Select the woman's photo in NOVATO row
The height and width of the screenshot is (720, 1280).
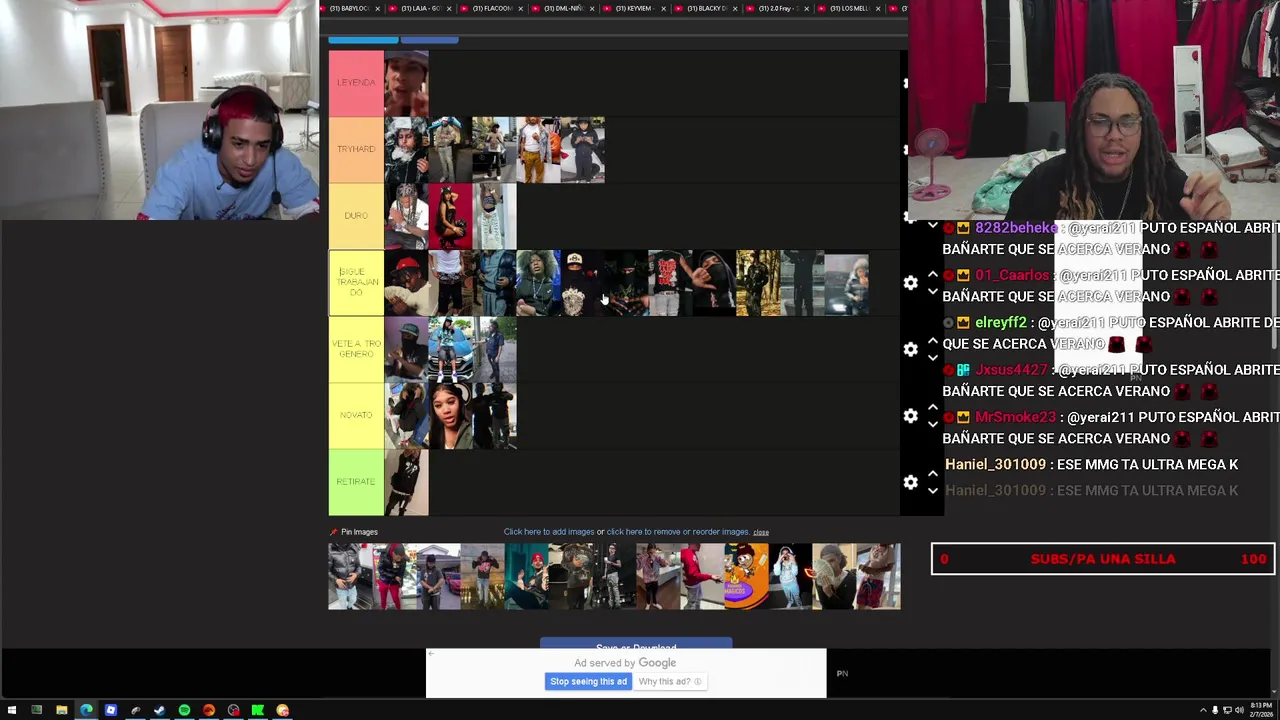[x=450, y=416]
